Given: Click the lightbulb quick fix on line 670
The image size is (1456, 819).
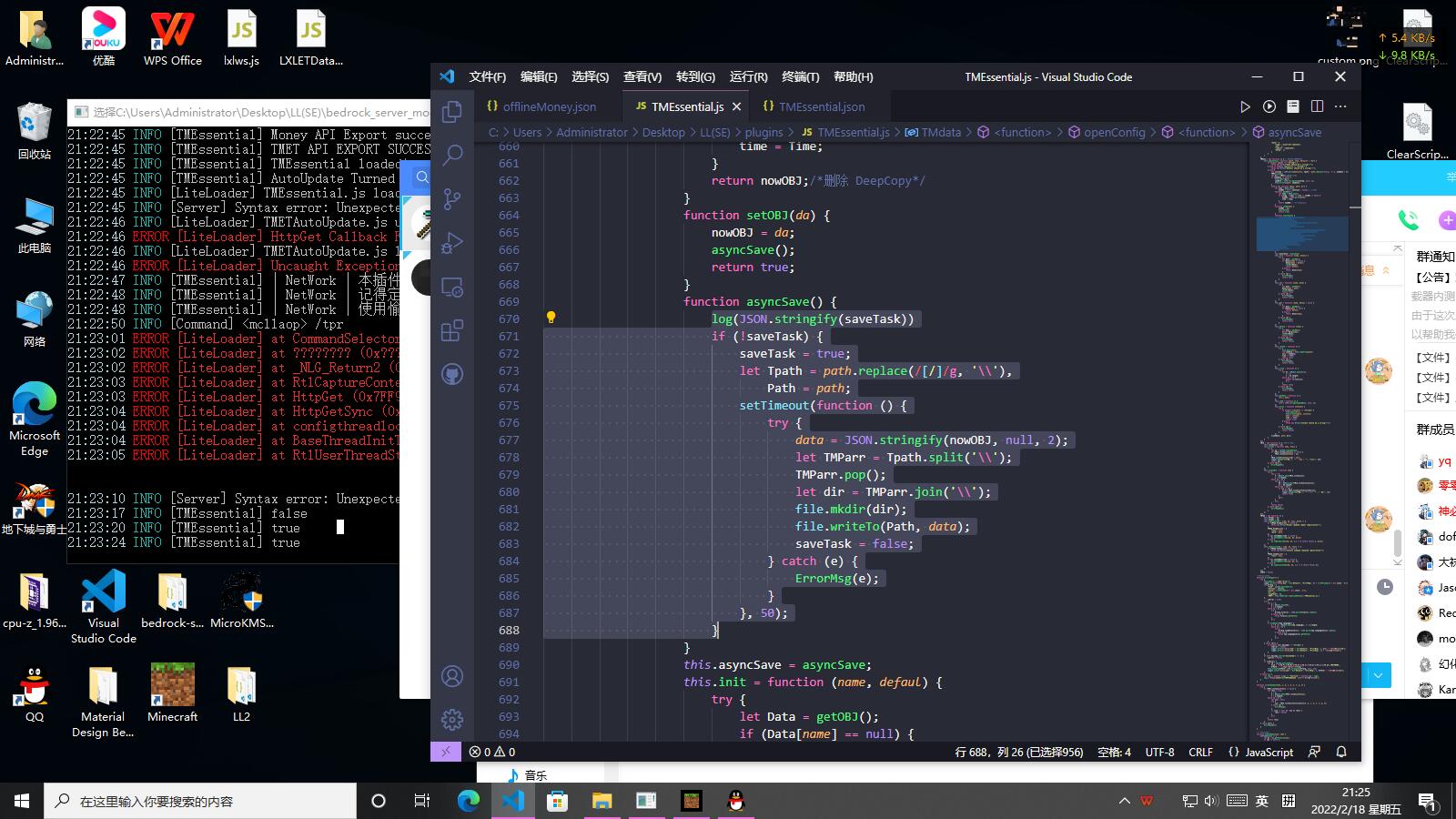Looking at the screenshot, I should coord(549,318).
